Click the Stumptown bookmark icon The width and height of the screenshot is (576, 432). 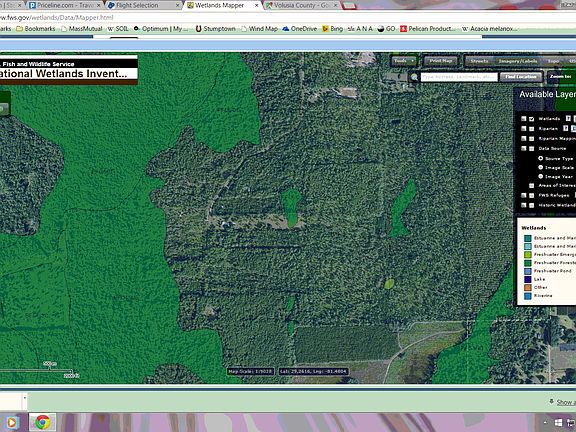[x=198, y=29]
